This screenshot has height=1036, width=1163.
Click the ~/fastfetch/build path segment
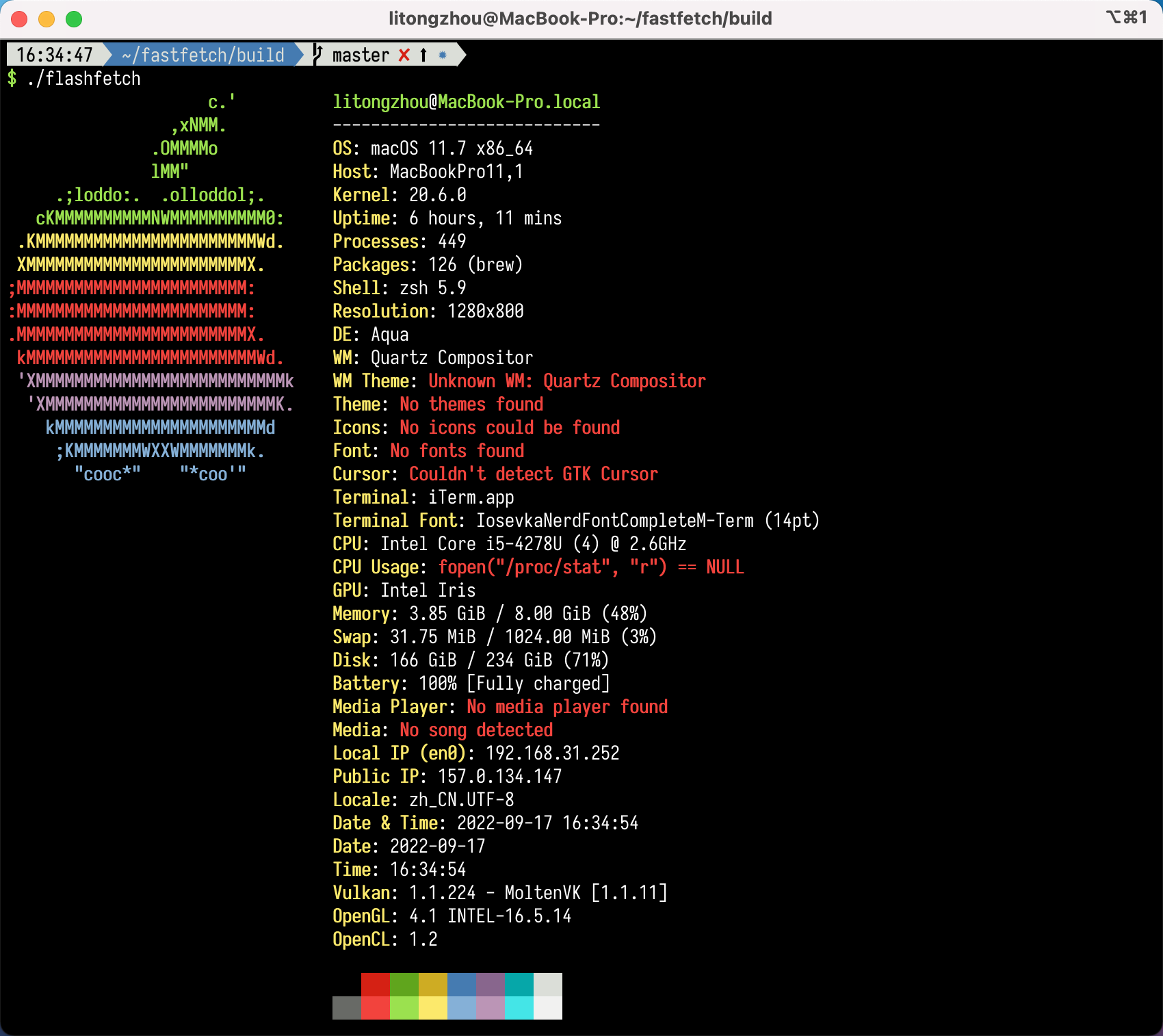coord(203,55)
